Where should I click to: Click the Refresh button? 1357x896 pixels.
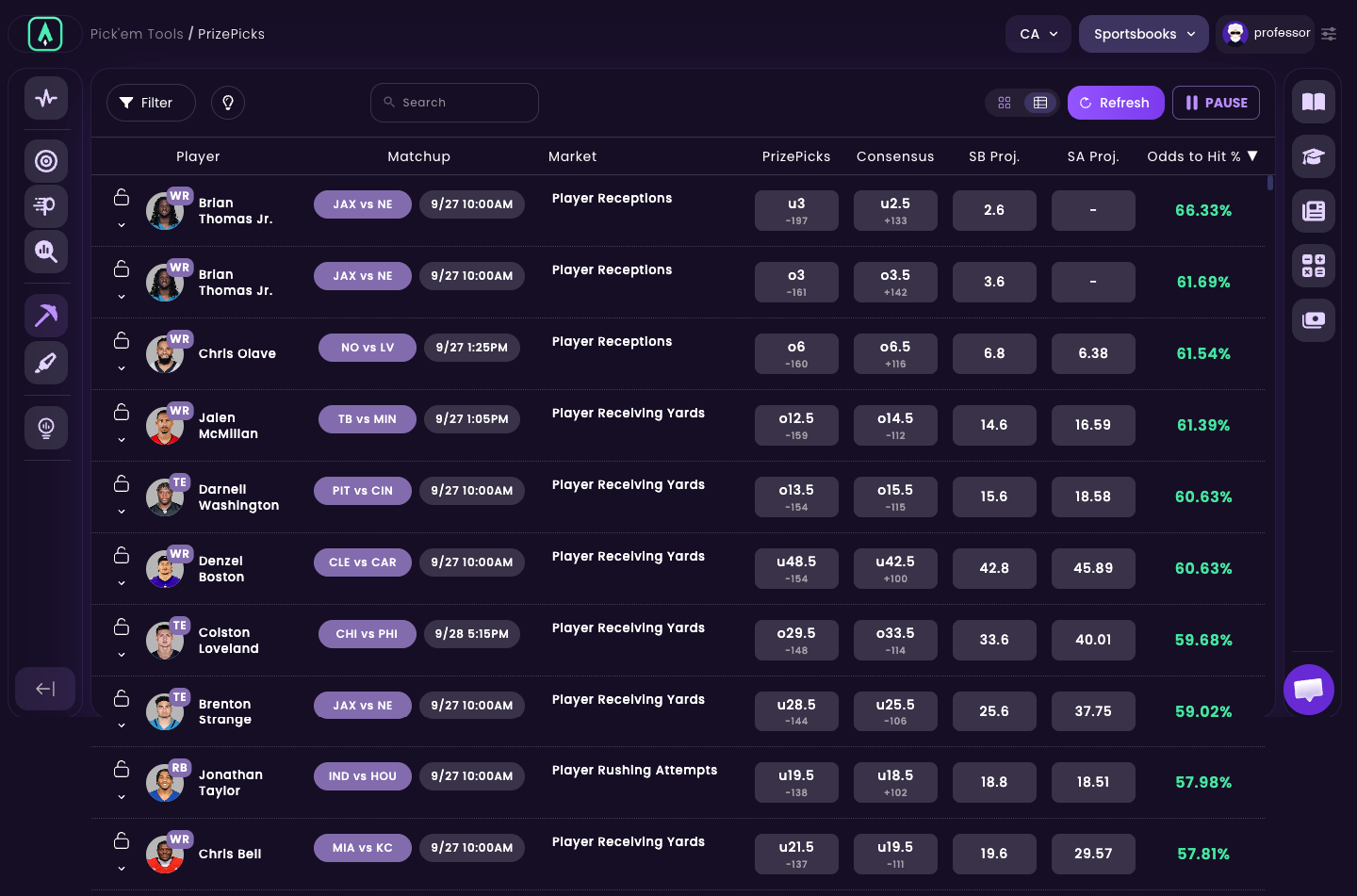(x=1116, y=103)
